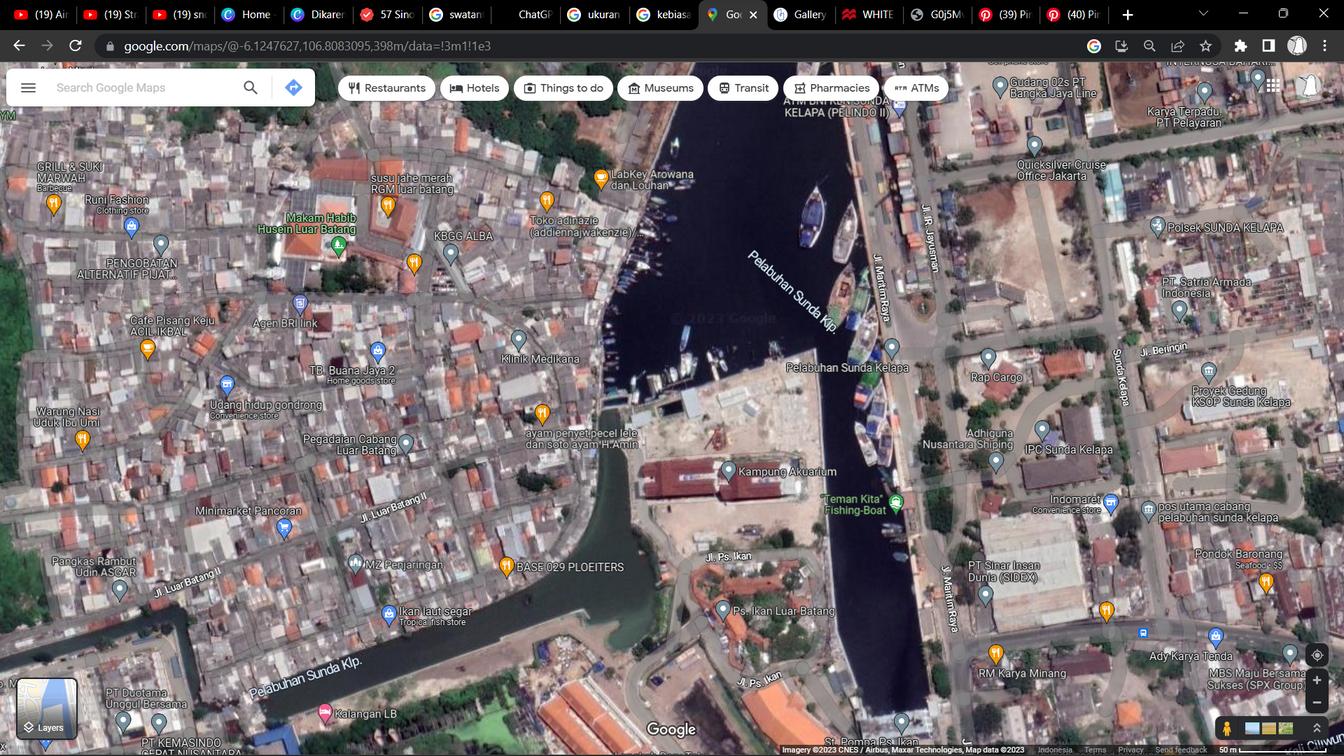This screenshot has height=756, width=1344.
Task: Switch to the 57 Sino browser tab
Action: pyautogui.click(x=386, y=14)
